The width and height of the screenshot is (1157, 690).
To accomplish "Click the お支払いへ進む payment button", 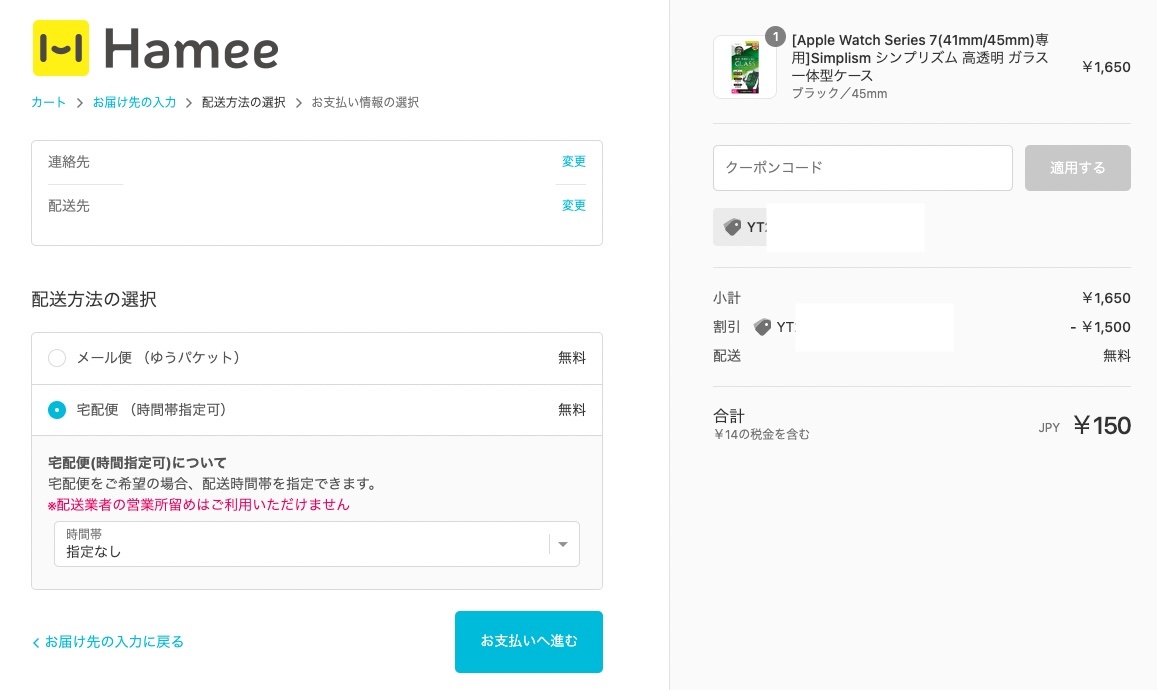I will pos(528,641).
